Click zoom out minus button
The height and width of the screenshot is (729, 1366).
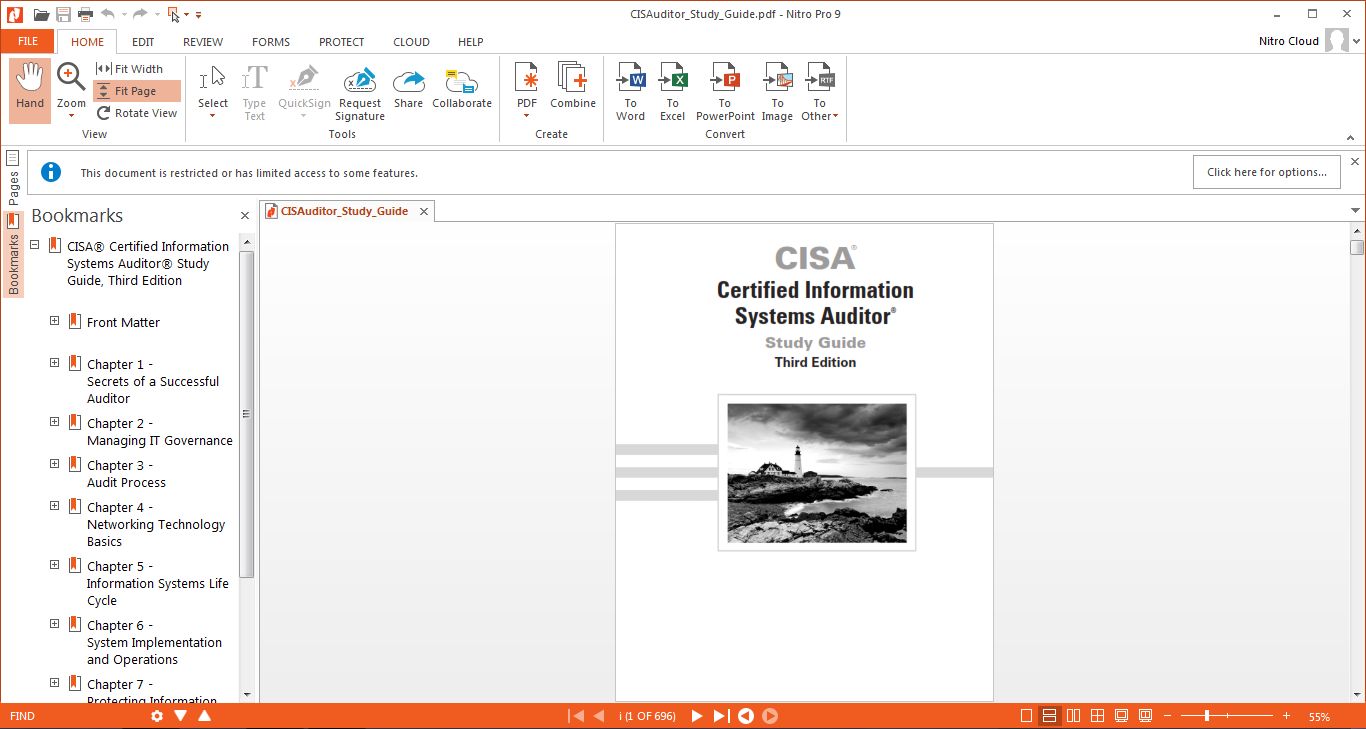[x=1165, y=716]
